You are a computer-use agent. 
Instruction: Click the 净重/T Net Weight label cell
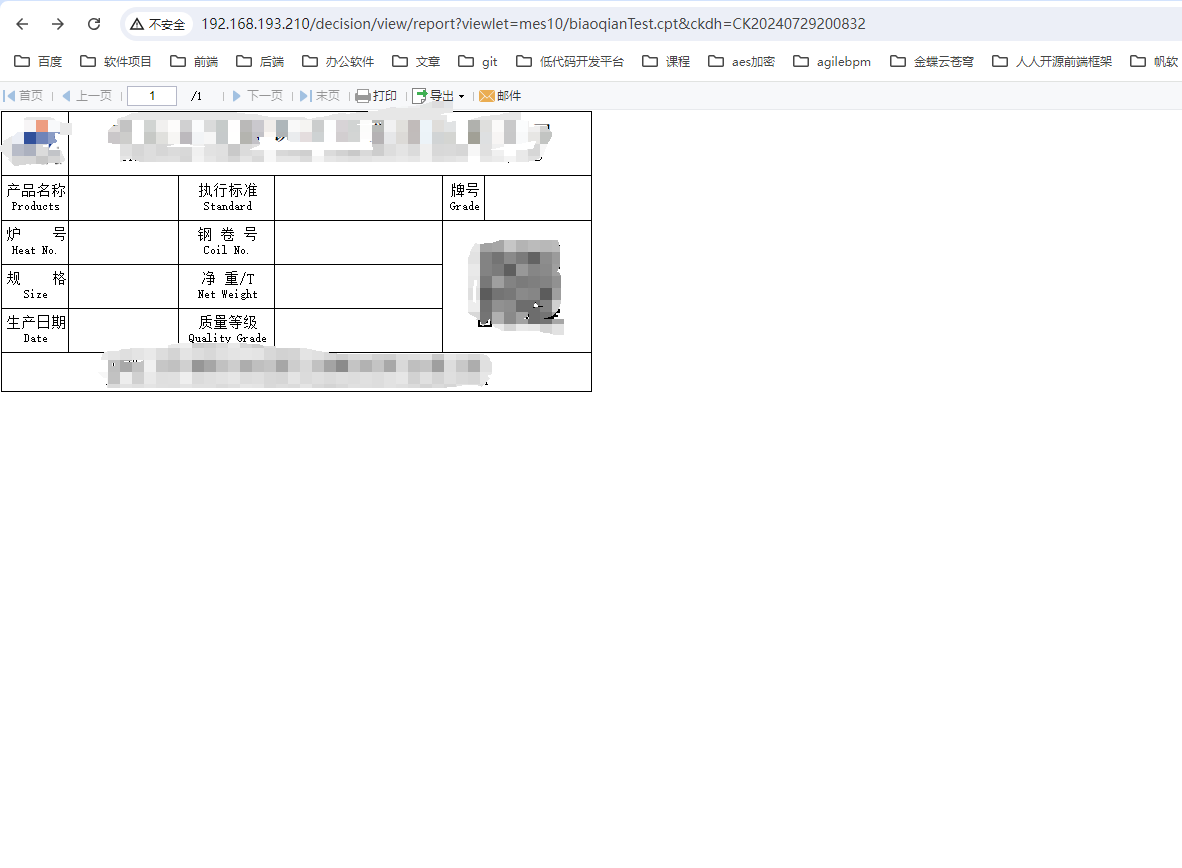pyautogui.click(x=227, y=286)
